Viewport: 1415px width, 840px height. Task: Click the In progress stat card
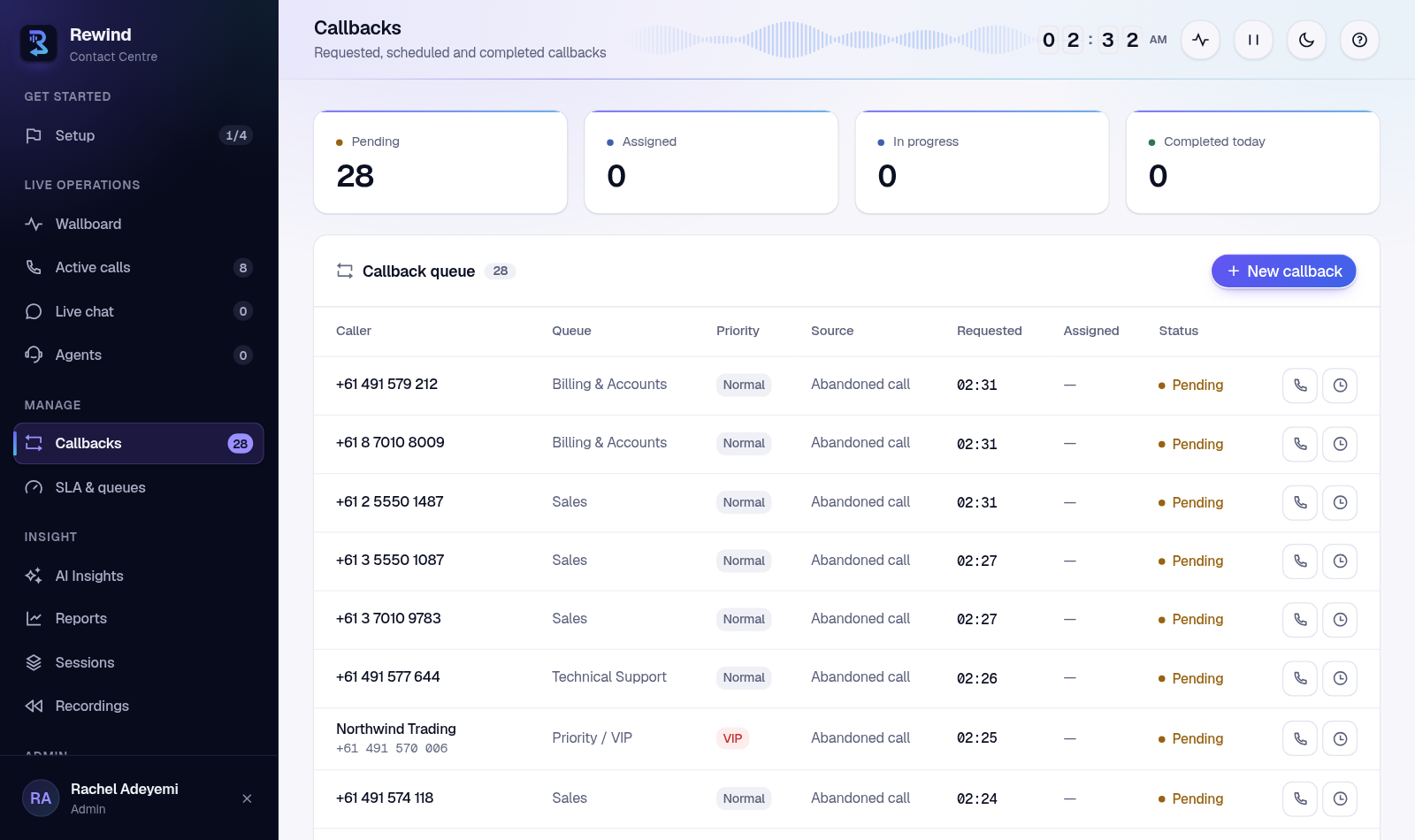pos(982,162)
